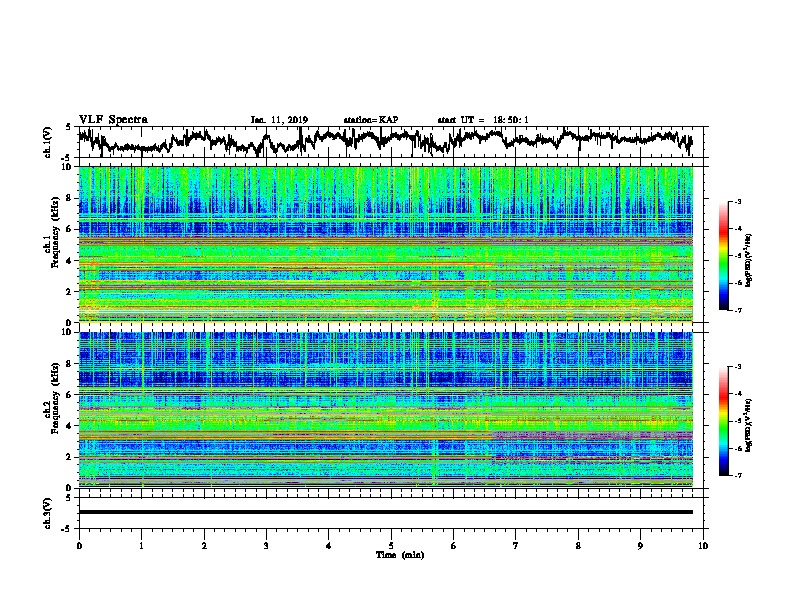Click inside the ch.1 spectrogram panel

pos(385,244)
